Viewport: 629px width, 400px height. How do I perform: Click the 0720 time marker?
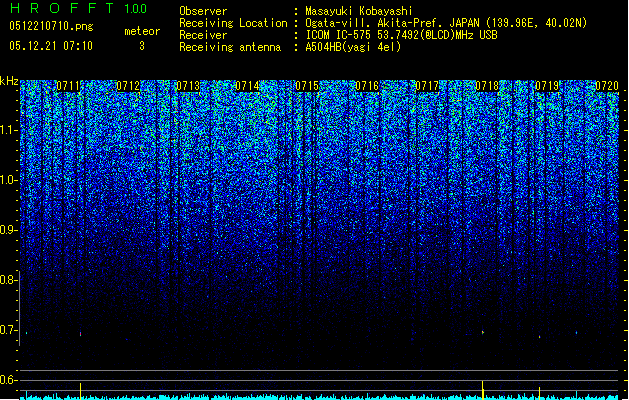(x=607, y=86)
